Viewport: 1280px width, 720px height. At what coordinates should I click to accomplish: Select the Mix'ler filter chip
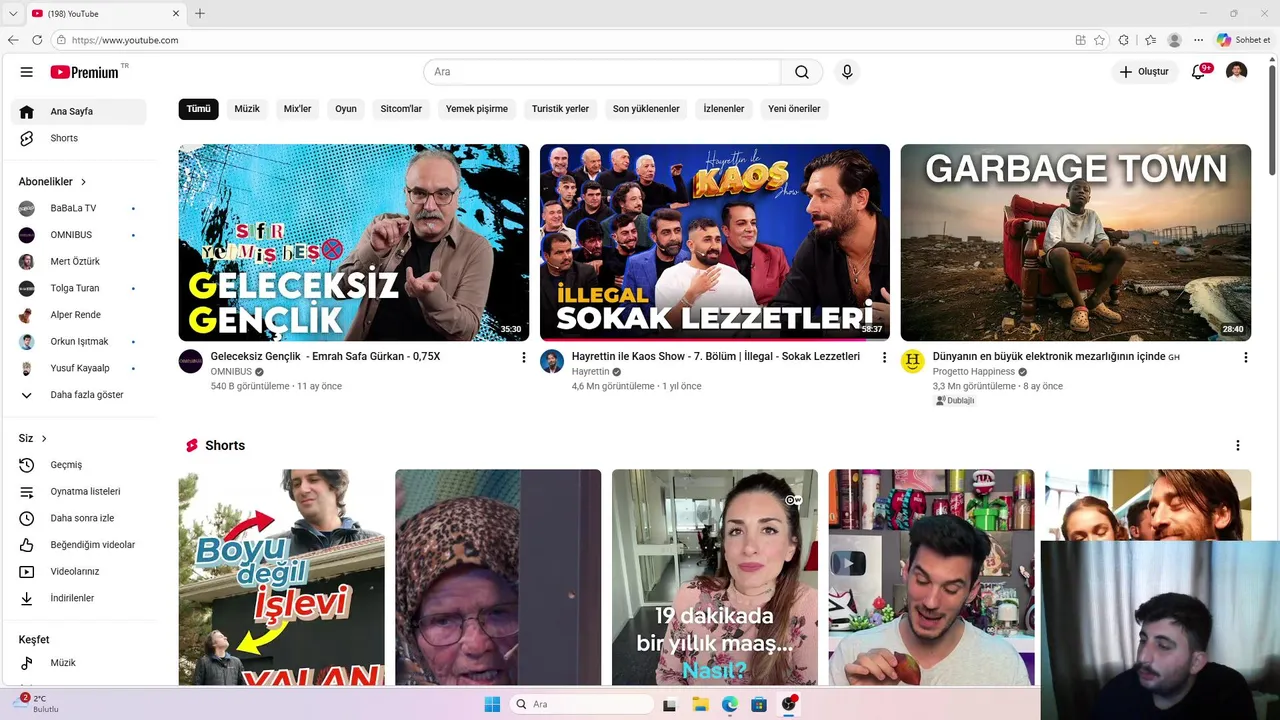click(298, 109)
